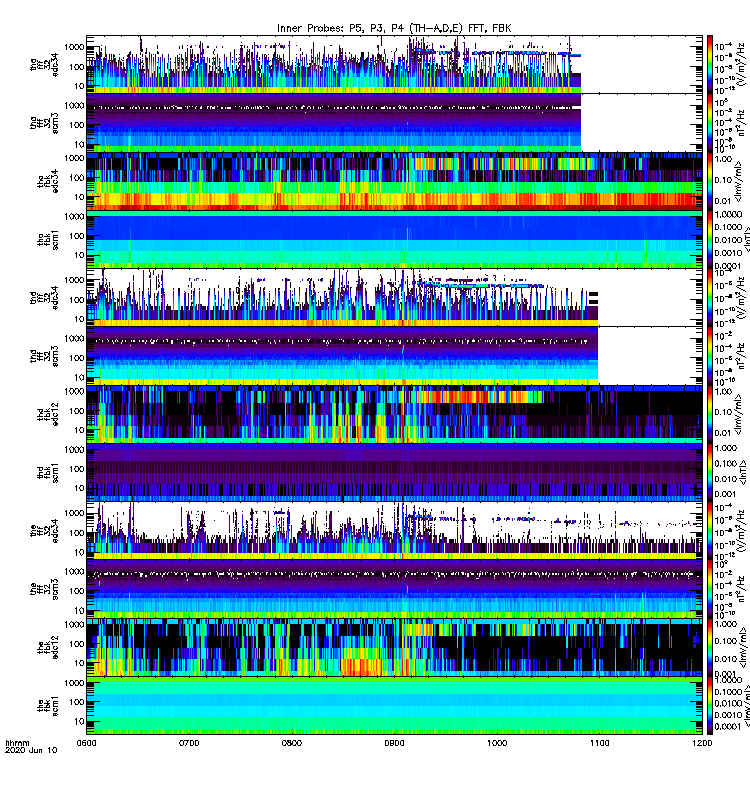The image size is (750, 800).
Task: Click the 1000 time axis label
Action: (497, 743)
